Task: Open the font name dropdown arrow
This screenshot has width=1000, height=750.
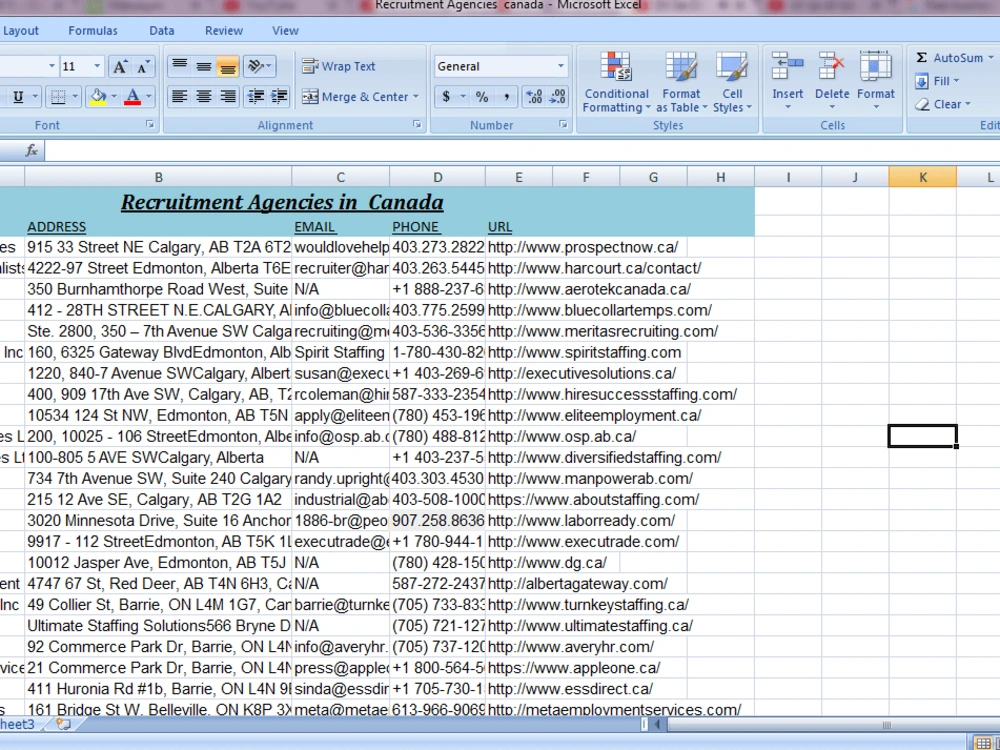Action: click(x=52, y=66)
